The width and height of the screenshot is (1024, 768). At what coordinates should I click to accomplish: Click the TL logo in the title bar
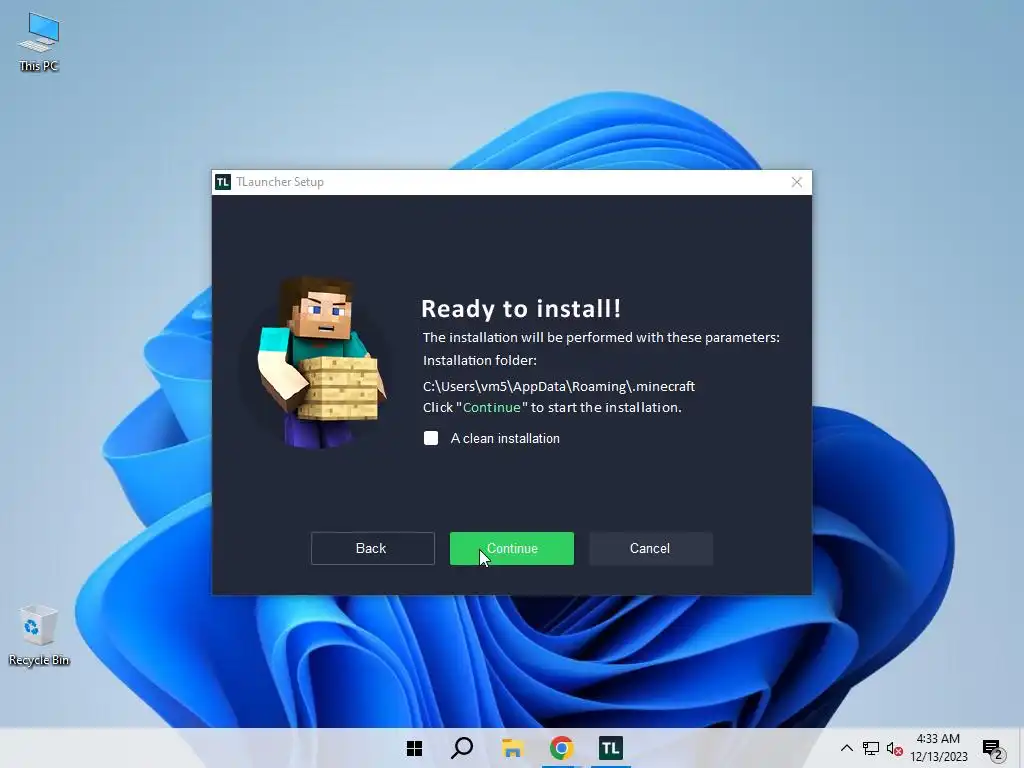(x=223, y=182)
